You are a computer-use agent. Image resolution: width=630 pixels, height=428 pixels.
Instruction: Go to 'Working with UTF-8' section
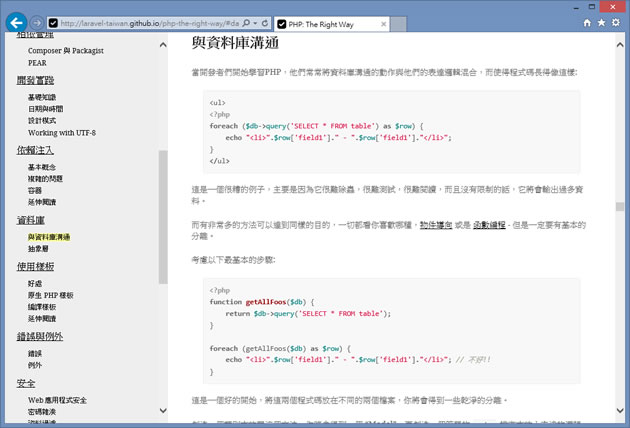coord(61,132)
